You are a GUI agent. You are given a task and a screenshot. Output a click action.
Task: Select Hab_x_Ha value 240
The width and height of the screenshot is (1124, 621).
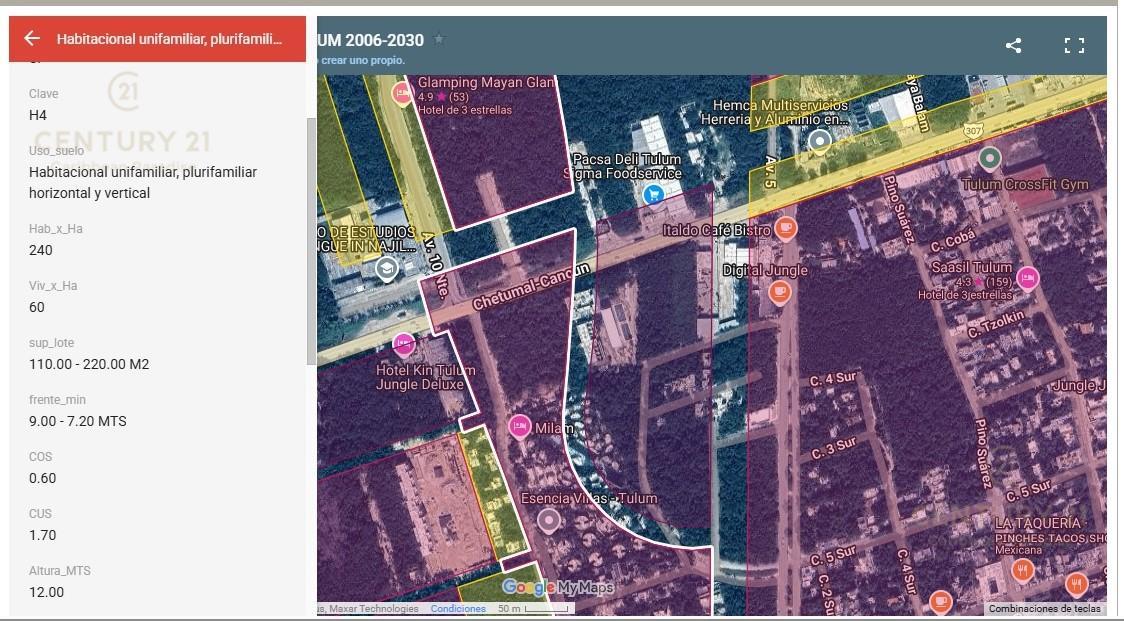pyautogui.click(x=41, y=250)
